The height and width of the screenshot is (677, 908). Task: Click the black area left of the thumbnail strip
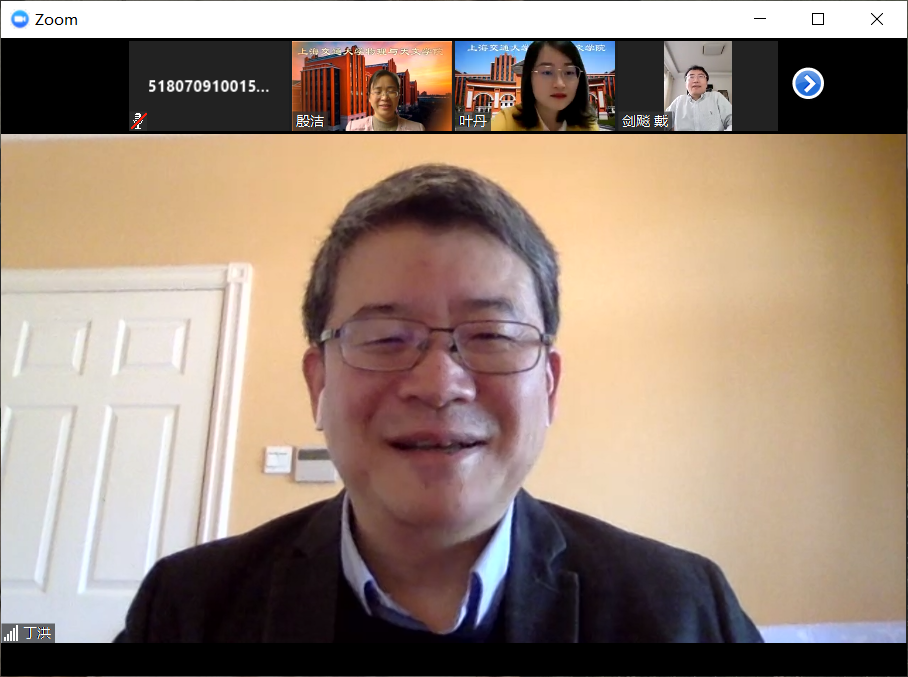pyautogui.click(x=64, y=86)
